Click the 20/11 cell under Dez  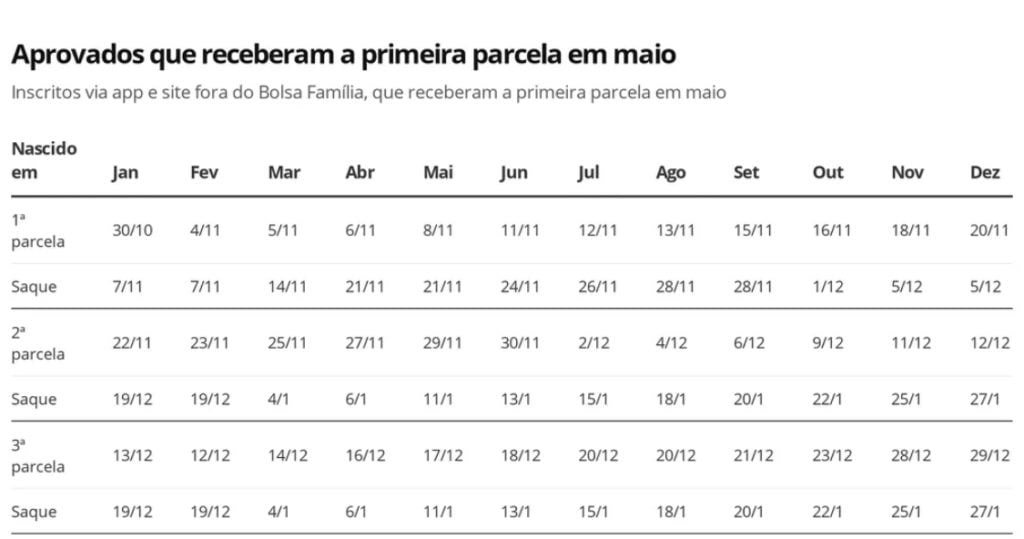click(989, 231)
